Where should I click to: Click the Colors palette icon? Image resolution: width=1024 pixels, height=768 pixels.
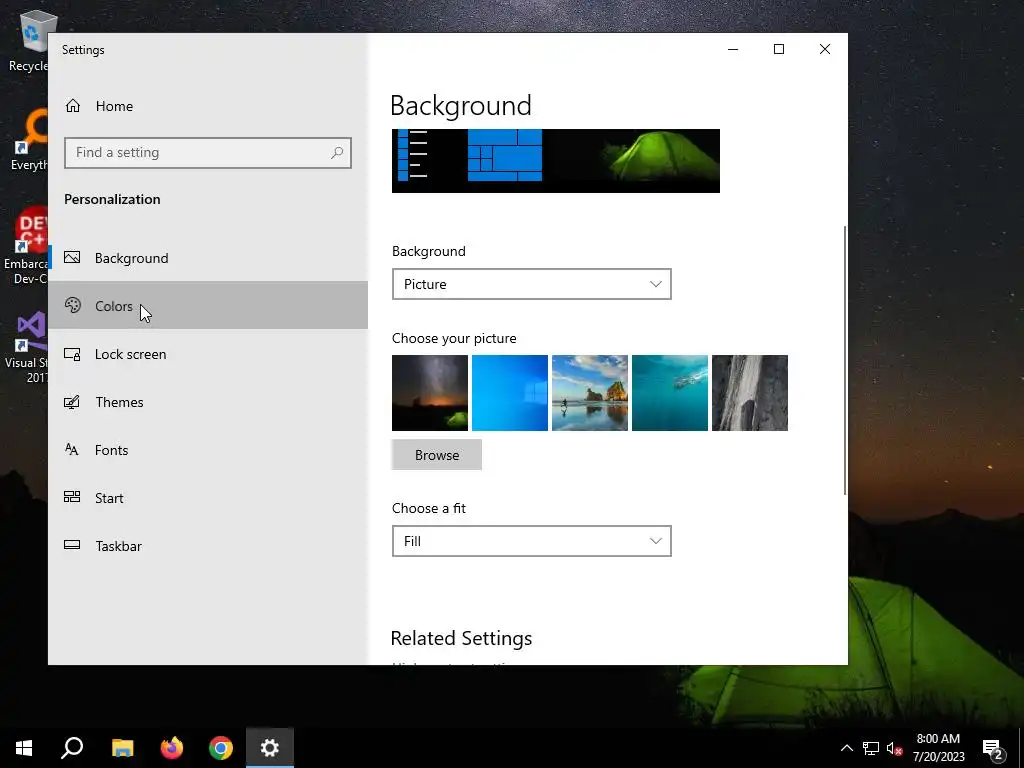[x=72, y=305]
